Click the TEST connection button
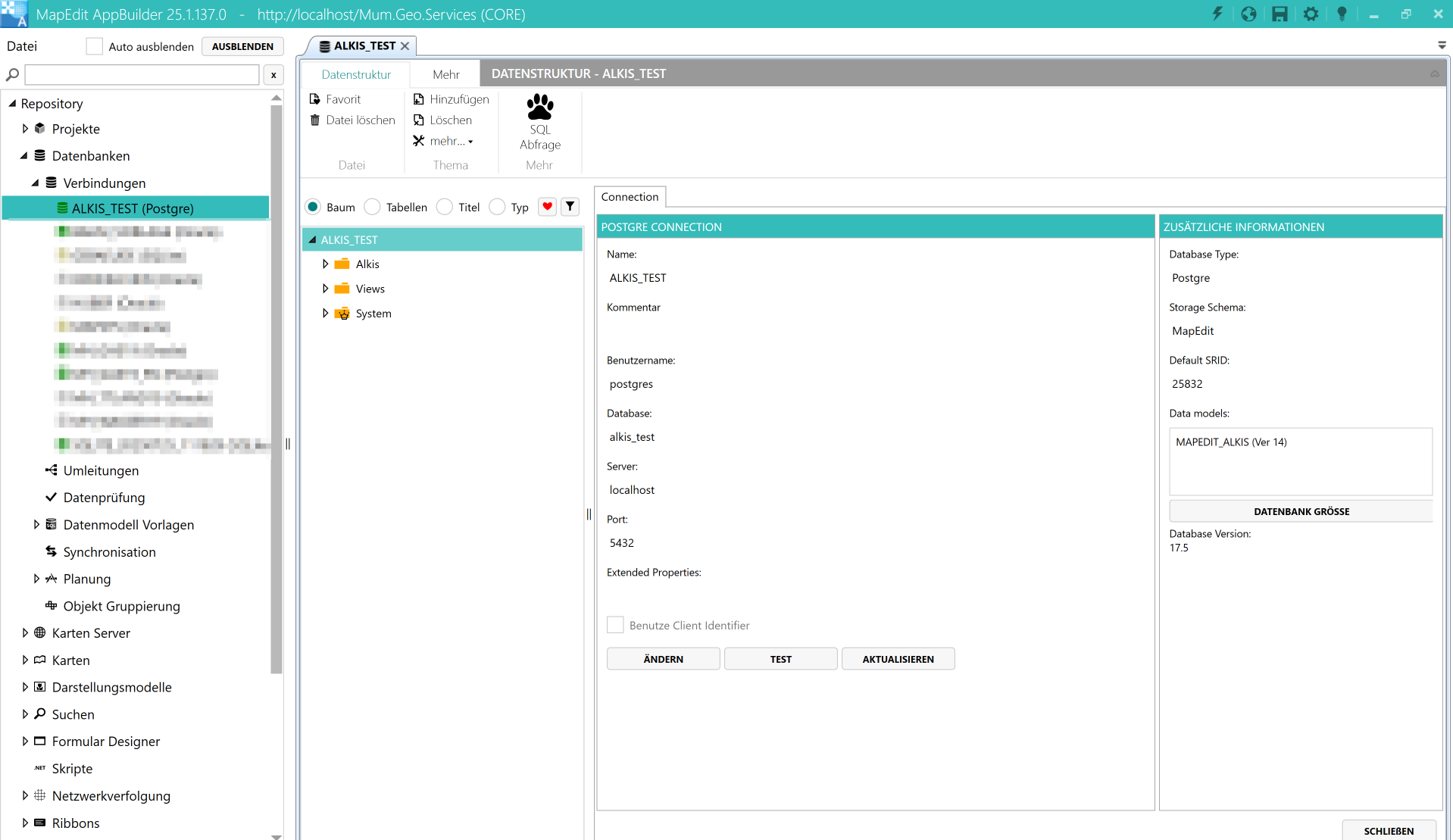This screenshot has width=1453, height=840. (x=780, y=659)
